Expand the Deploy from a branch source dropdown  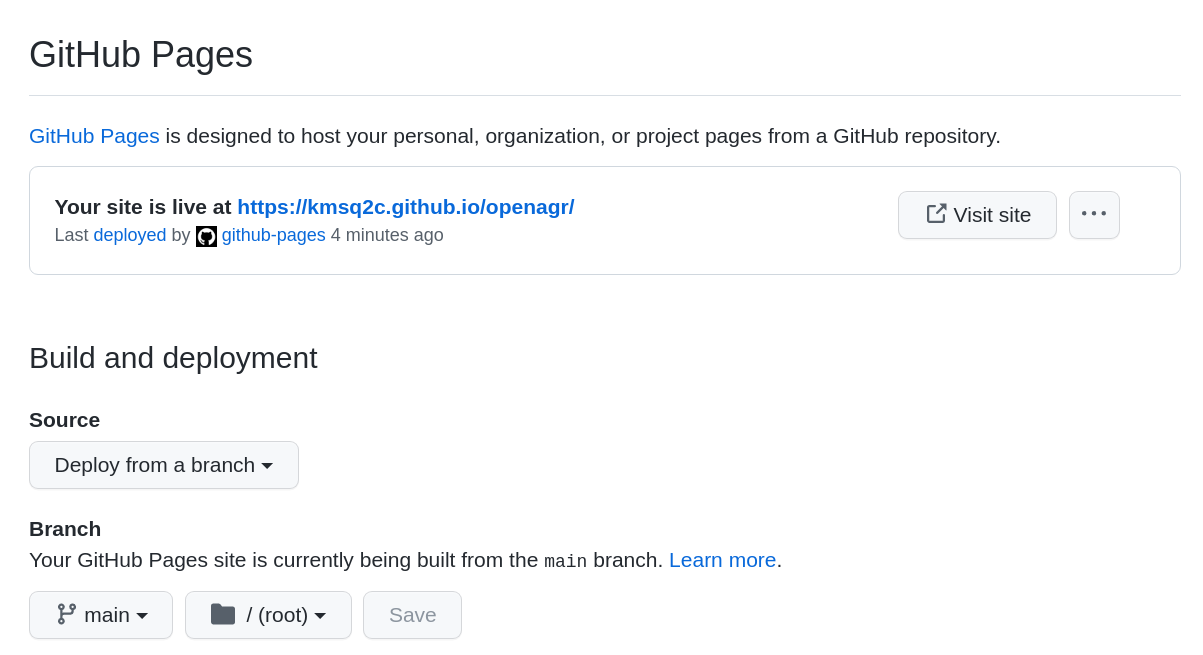[x=163, y=465]
